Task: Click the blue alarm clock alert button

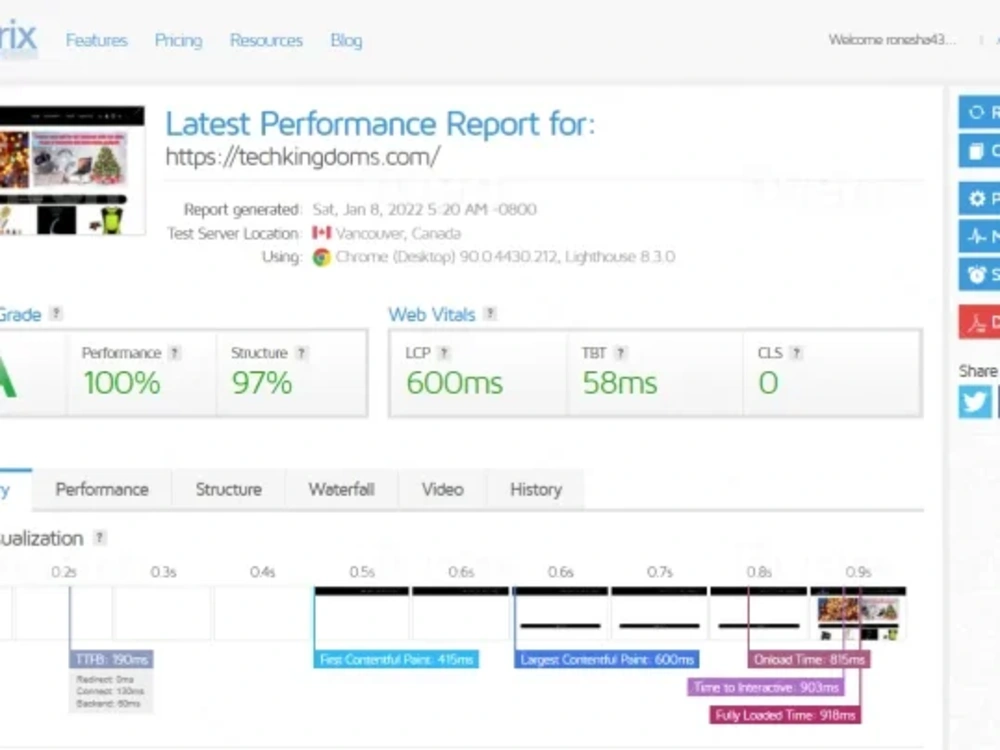Action: pos(979,275)
